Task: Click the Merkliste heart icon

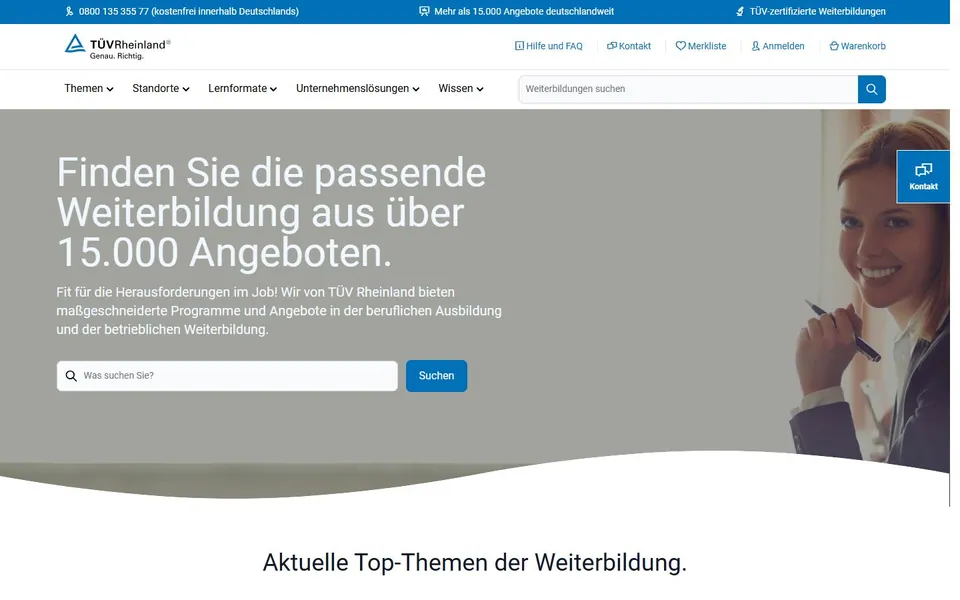Action: point(680,46)
